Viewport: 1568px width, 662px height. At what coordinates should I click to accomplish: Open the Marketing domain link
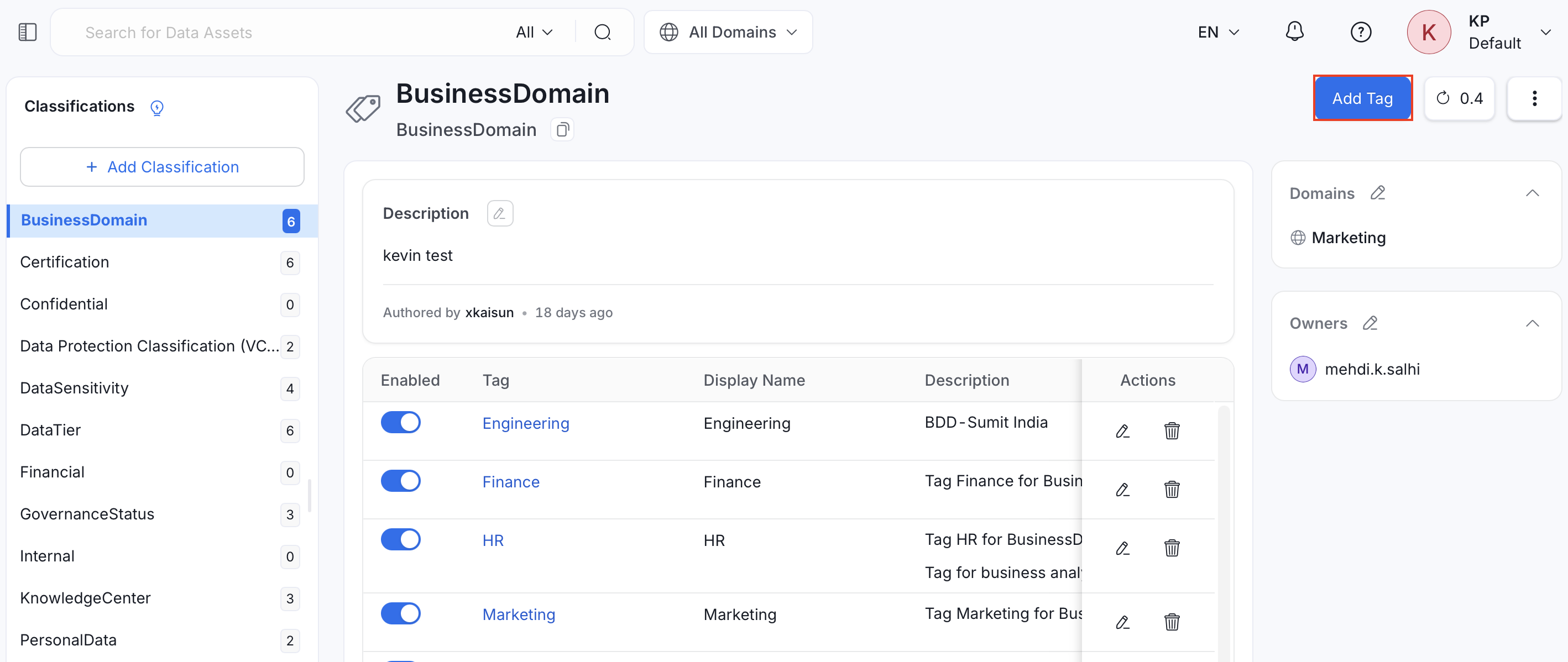click(1349, 238)
